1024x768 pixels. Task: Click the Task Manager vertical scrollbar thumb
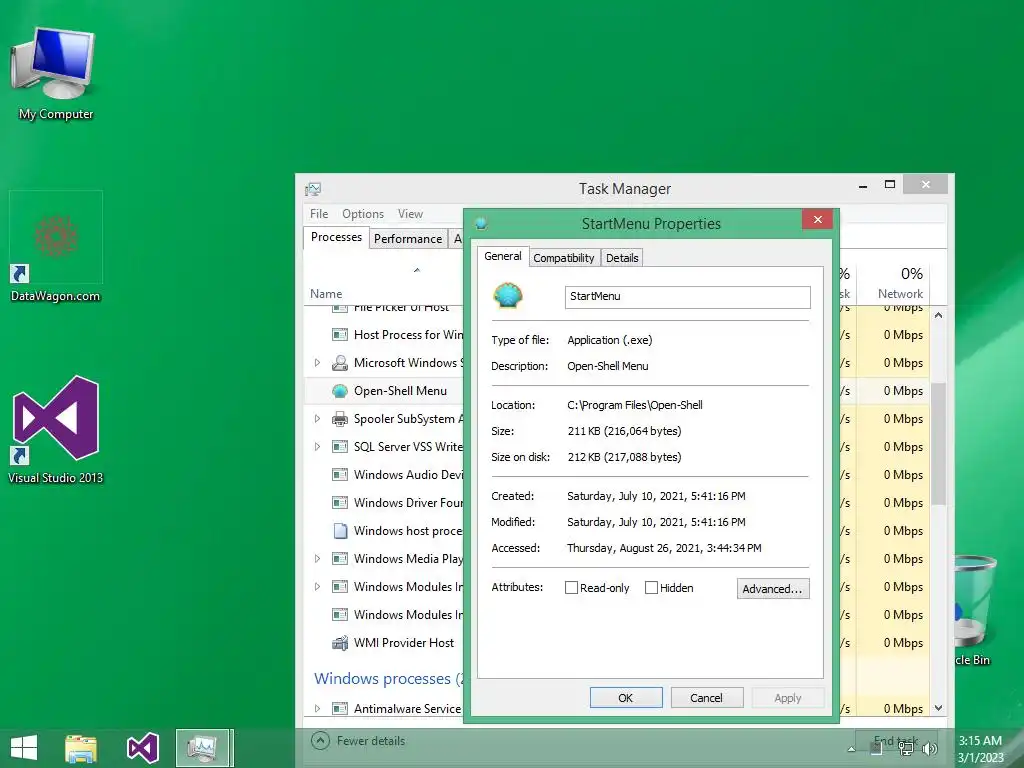coord(938,444)
